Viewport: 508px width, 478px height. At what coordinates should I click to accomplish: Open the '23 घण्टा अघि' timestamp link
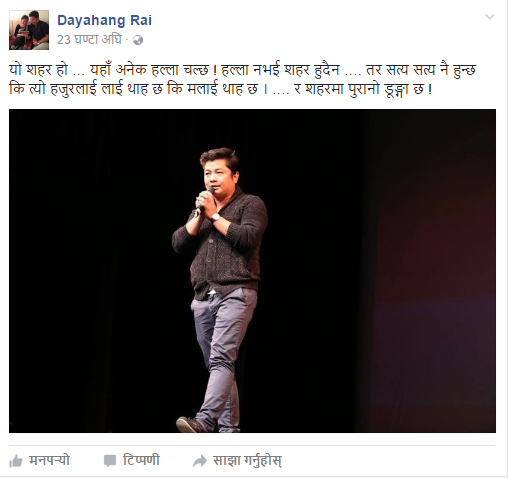(x=89, y=40)
